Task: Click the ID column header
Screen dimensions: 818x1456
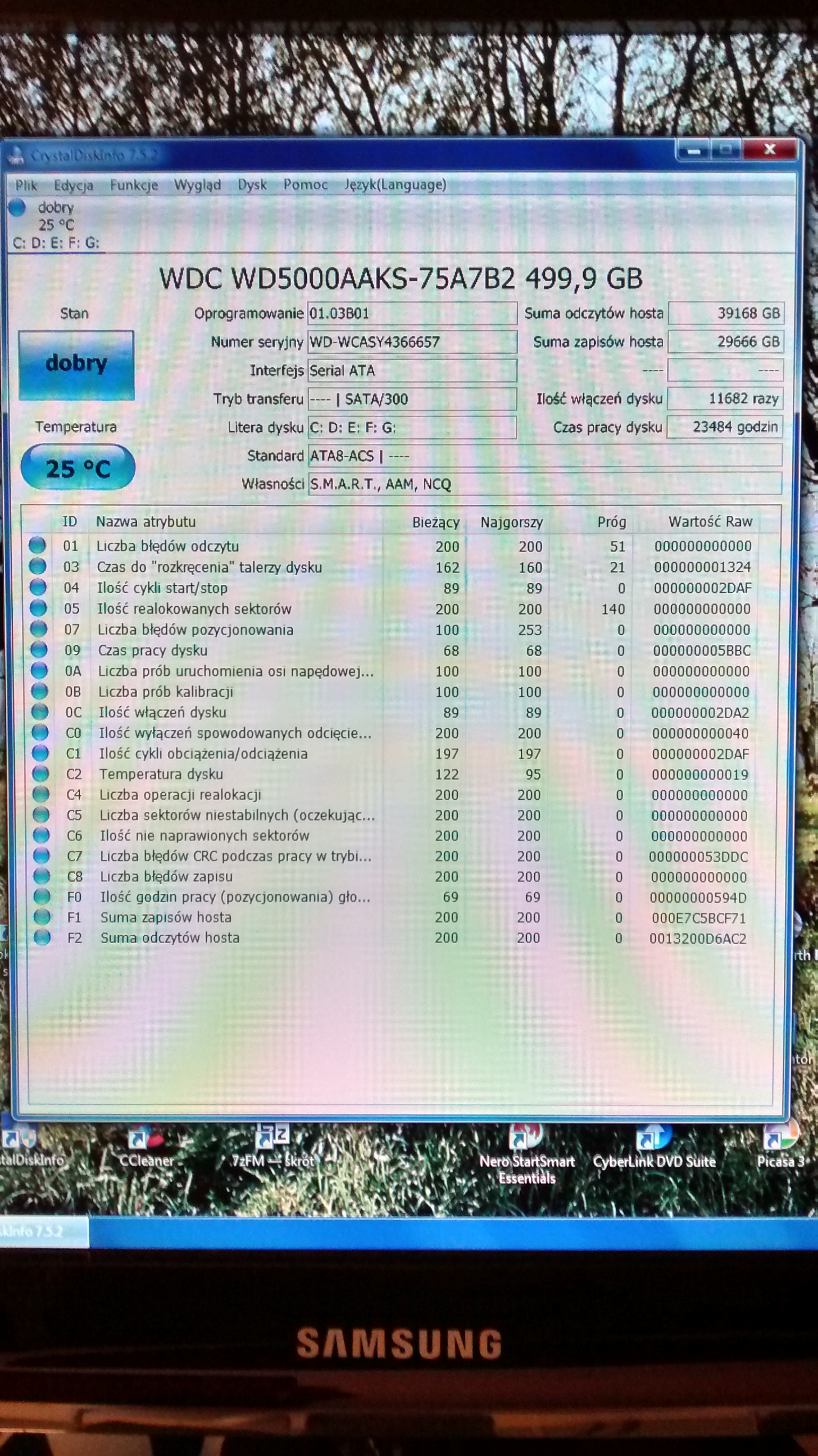Action: point(70,521)
